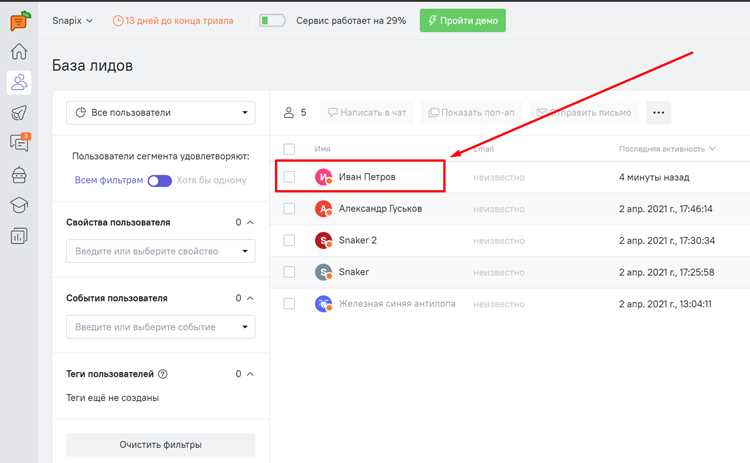Screen dimensions: 750x463
Task: Open the leads database sidebar icon
Action: [19, 82]
